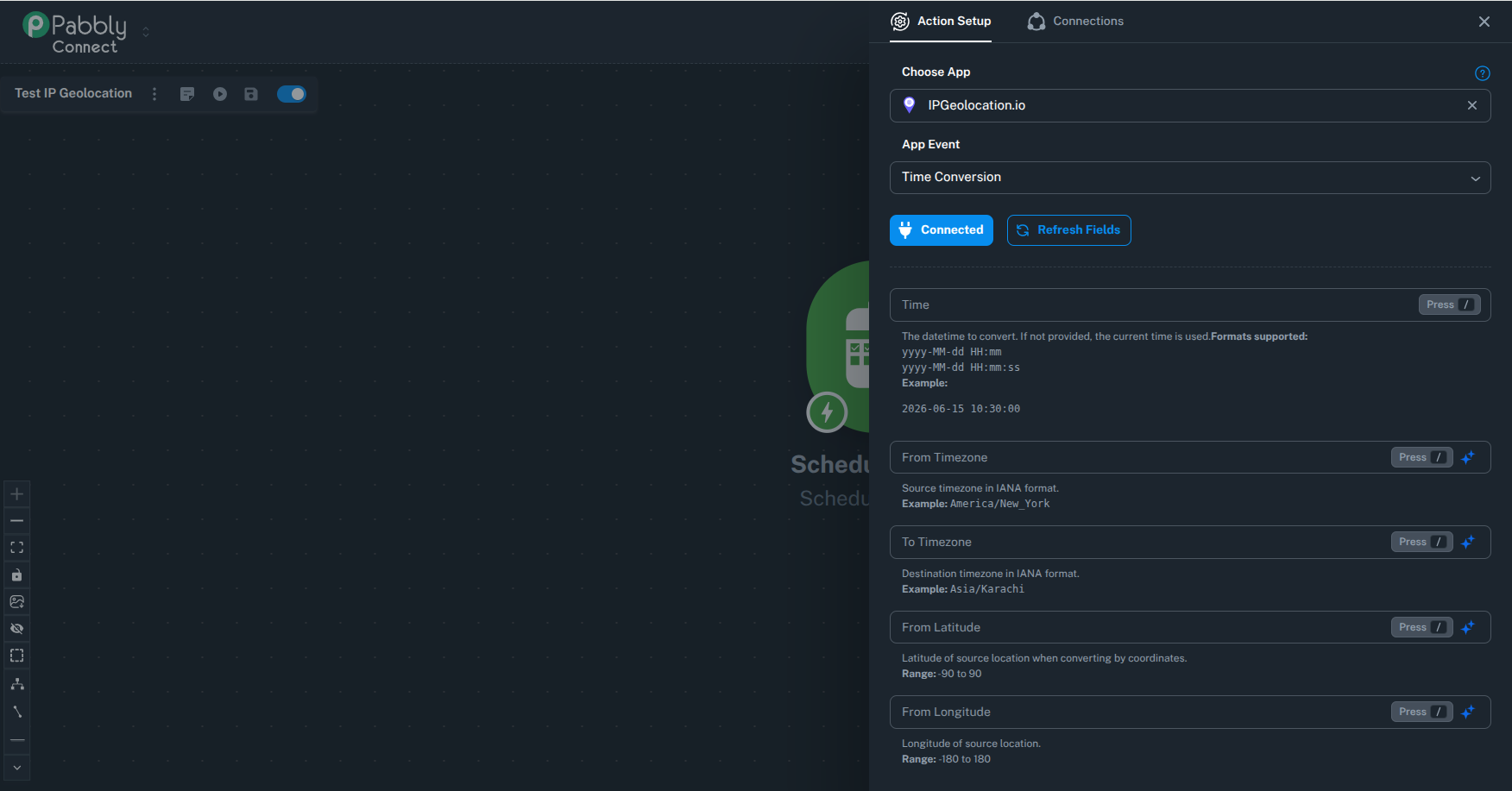Switch to the Connections tab

point(1075,22)
